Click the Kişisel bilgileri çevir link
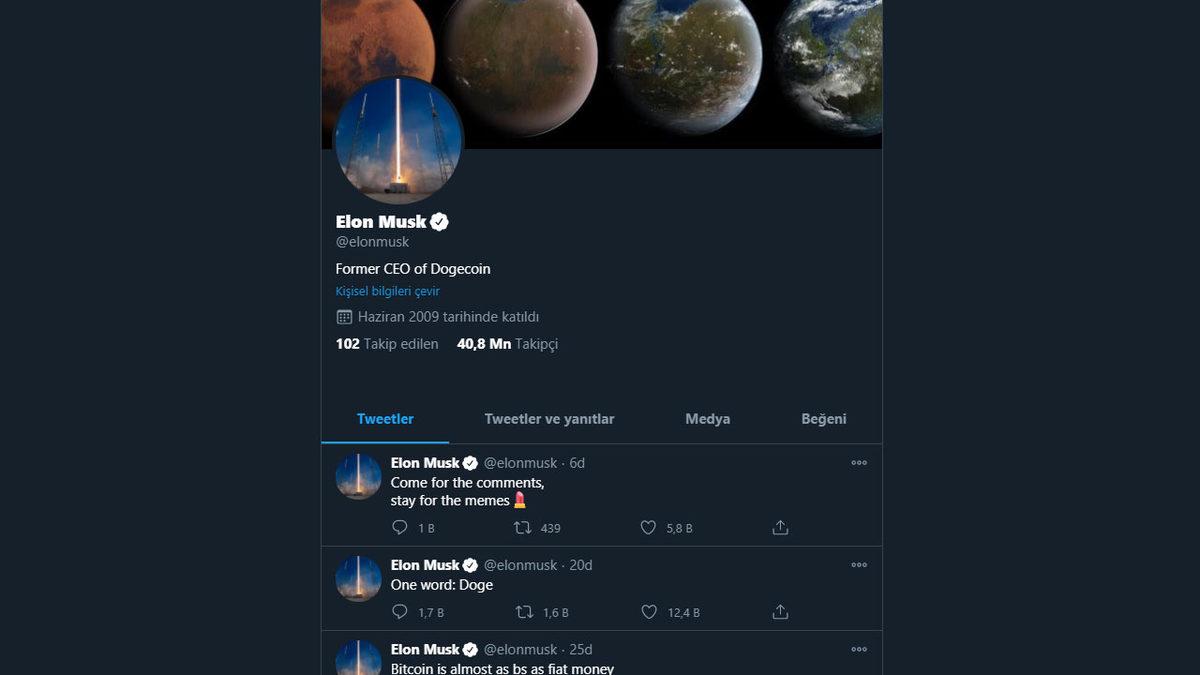1200x675 pixels. pyautogui.click(x=388, y=290)
